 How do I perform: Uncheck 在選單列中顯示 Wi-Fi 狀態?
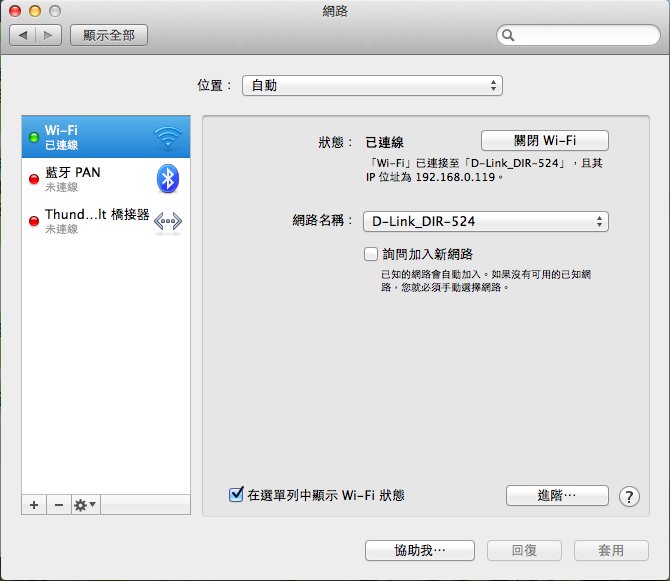[x=236, y=495]
